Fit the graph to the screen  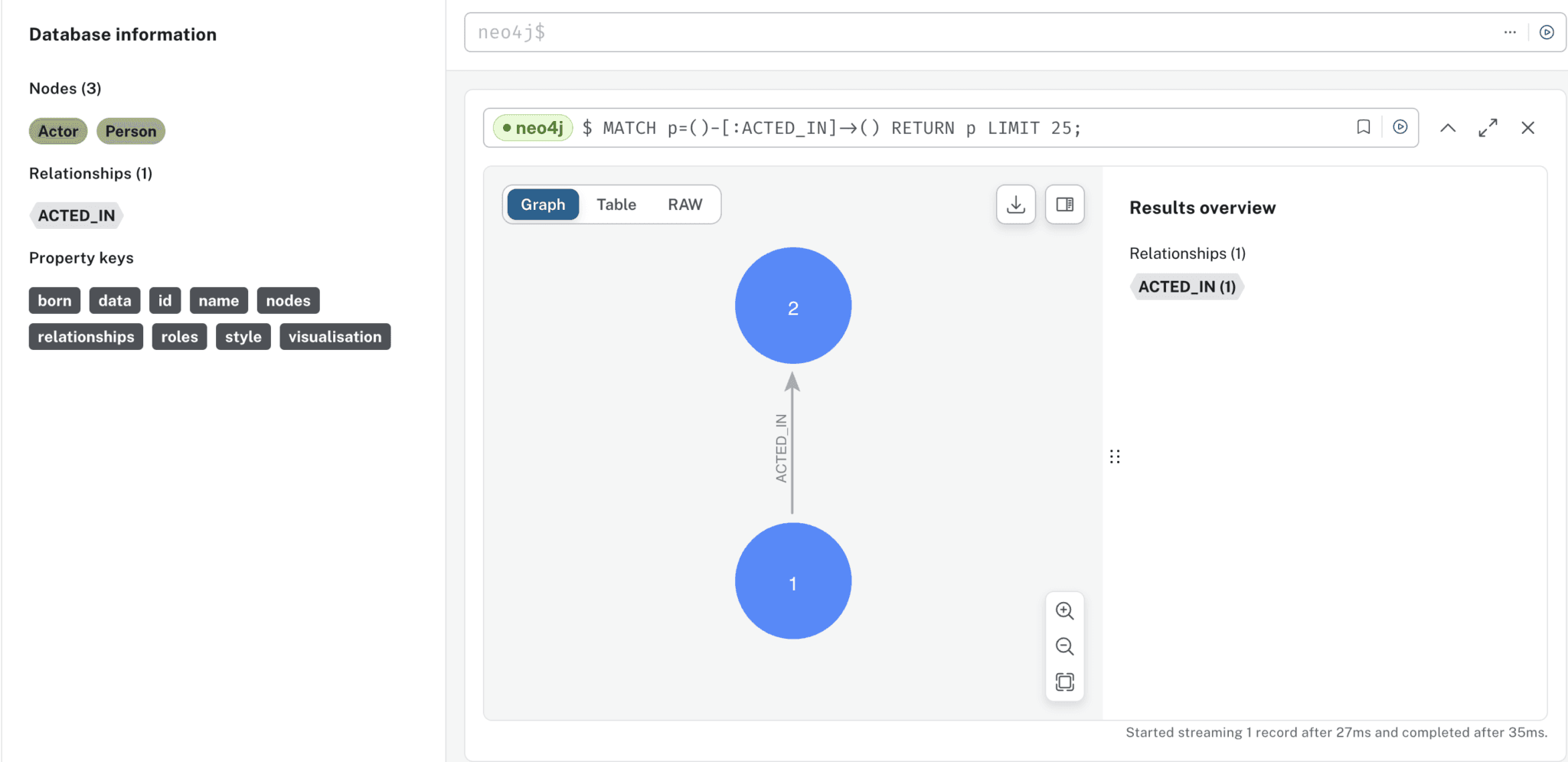[x=1064, y=682]
